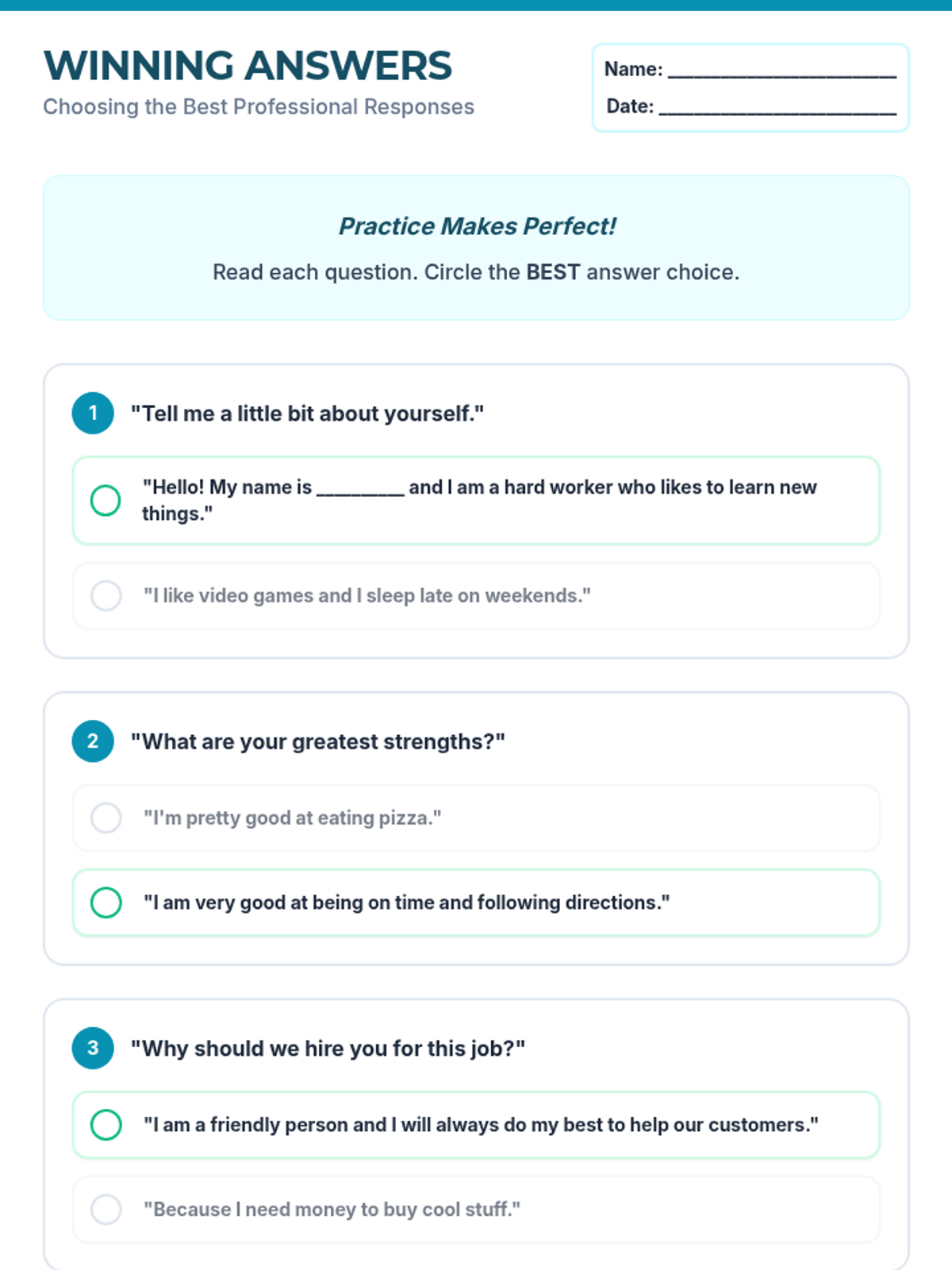The width and height of the screenshot is (952, 1270).
Task: Choose the "I'm pretty good at eating pizza" radio
Action: [106, 818]
